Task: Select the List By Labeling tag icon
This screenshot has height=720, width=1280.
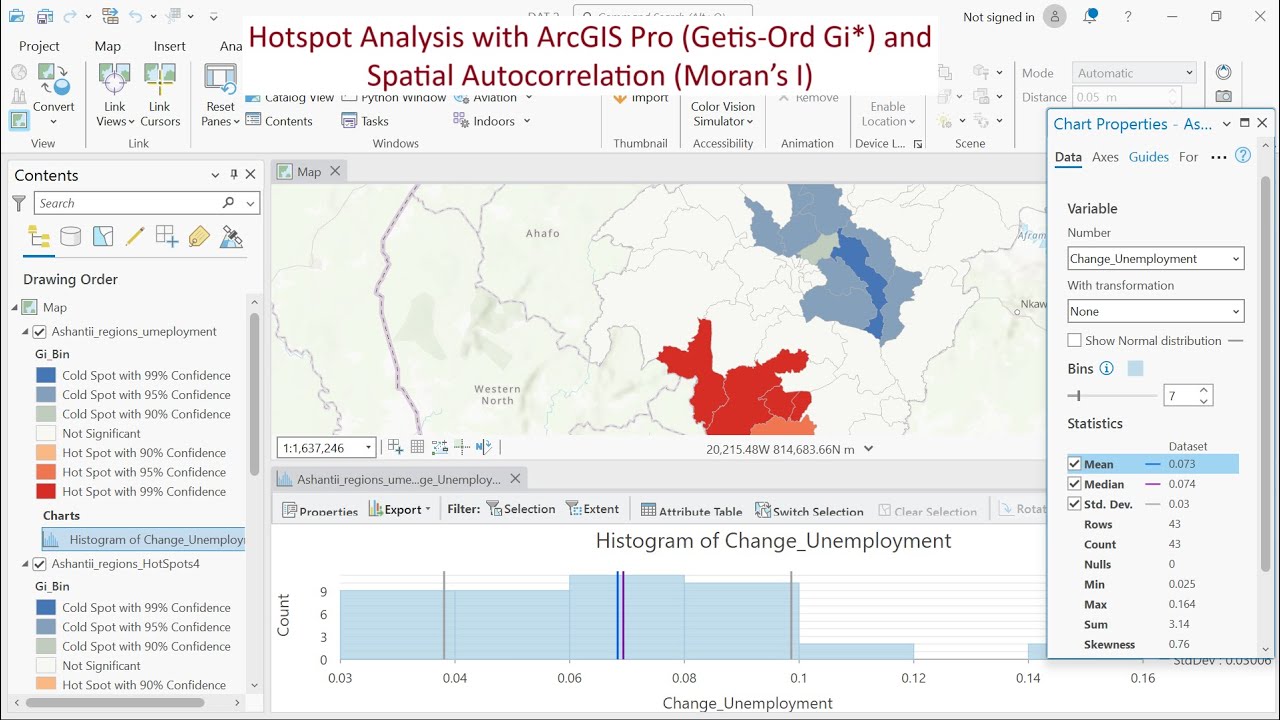Action: [199, 237]
